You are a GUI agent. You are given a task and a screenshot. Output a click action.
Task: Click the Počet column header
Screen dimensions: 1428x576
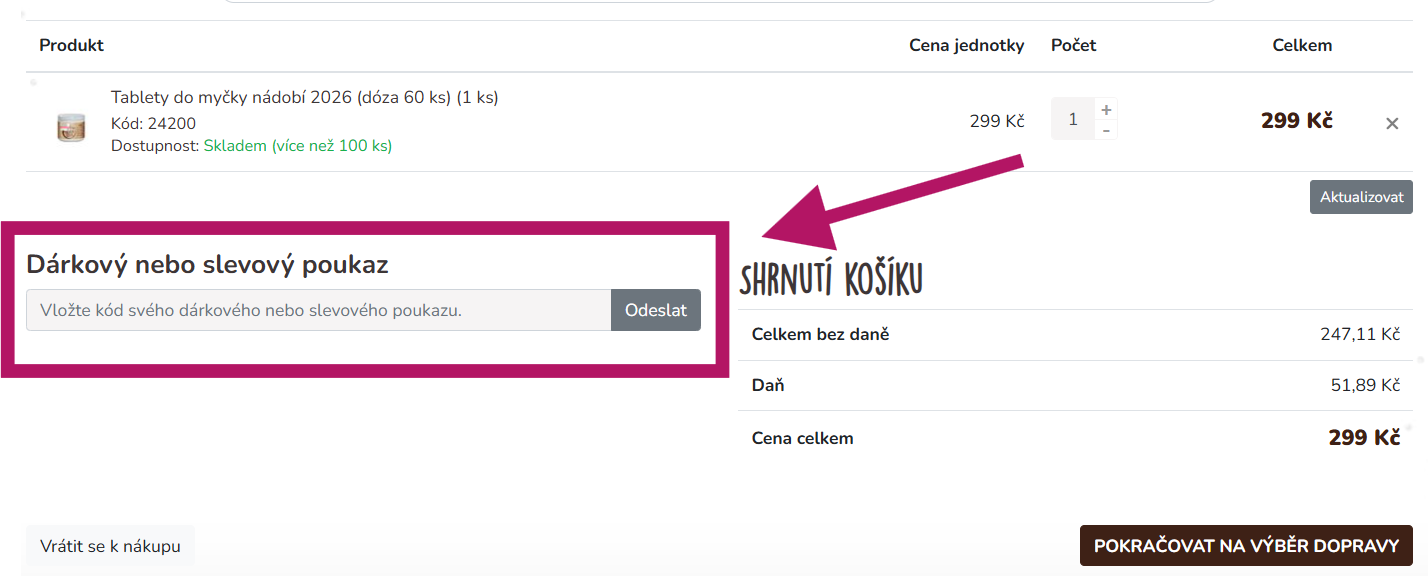(1074, 45)
